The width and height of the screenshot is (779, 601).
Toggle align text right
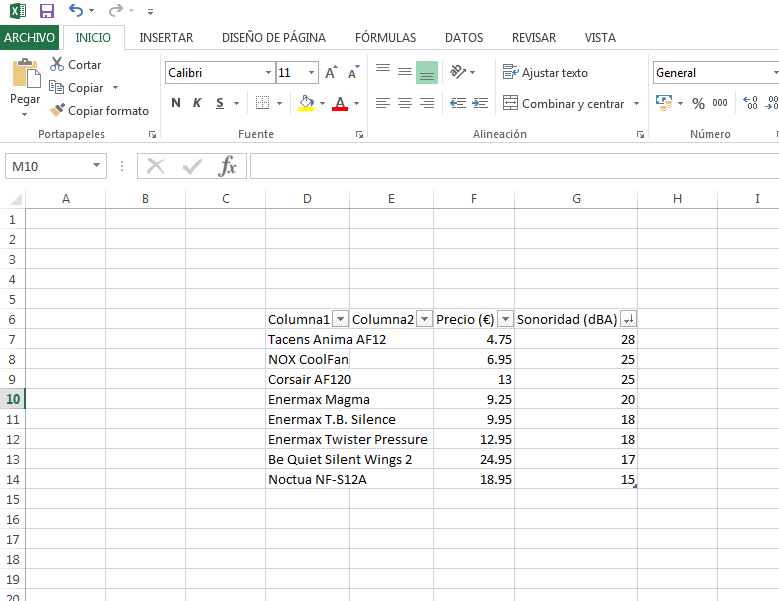(x=427, y=103)
